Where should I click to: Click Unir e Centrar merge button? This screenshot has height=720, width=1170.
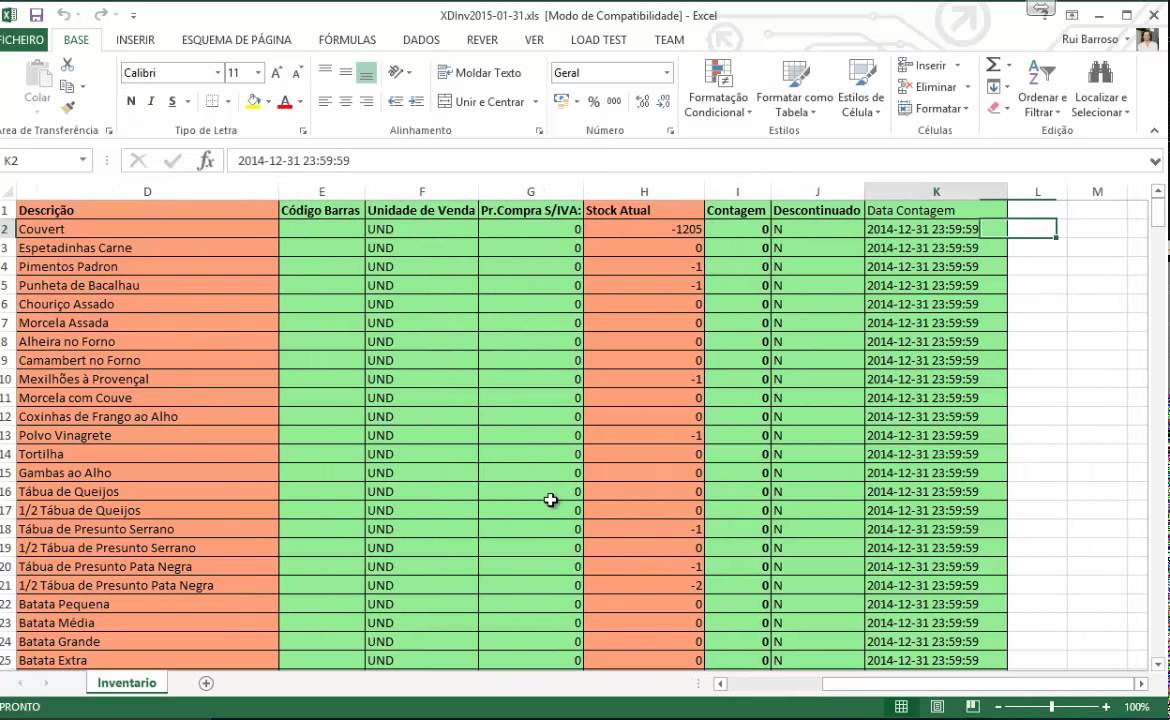[x=481, y=101]
